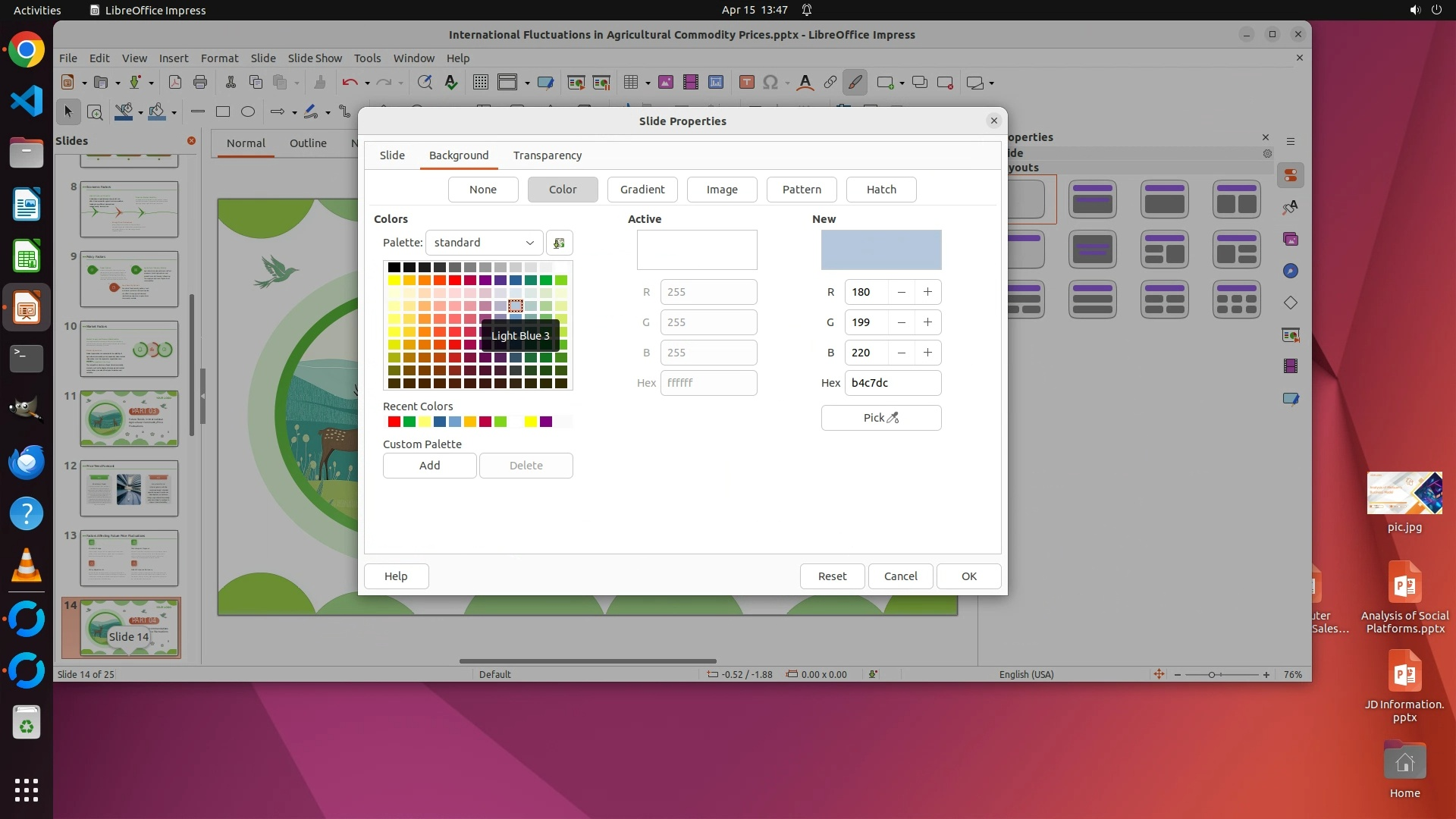The width and height of the screenshot is (1456, 819).
Task: Expand the Undo history dropdown arrow
Action: (367, 83)
